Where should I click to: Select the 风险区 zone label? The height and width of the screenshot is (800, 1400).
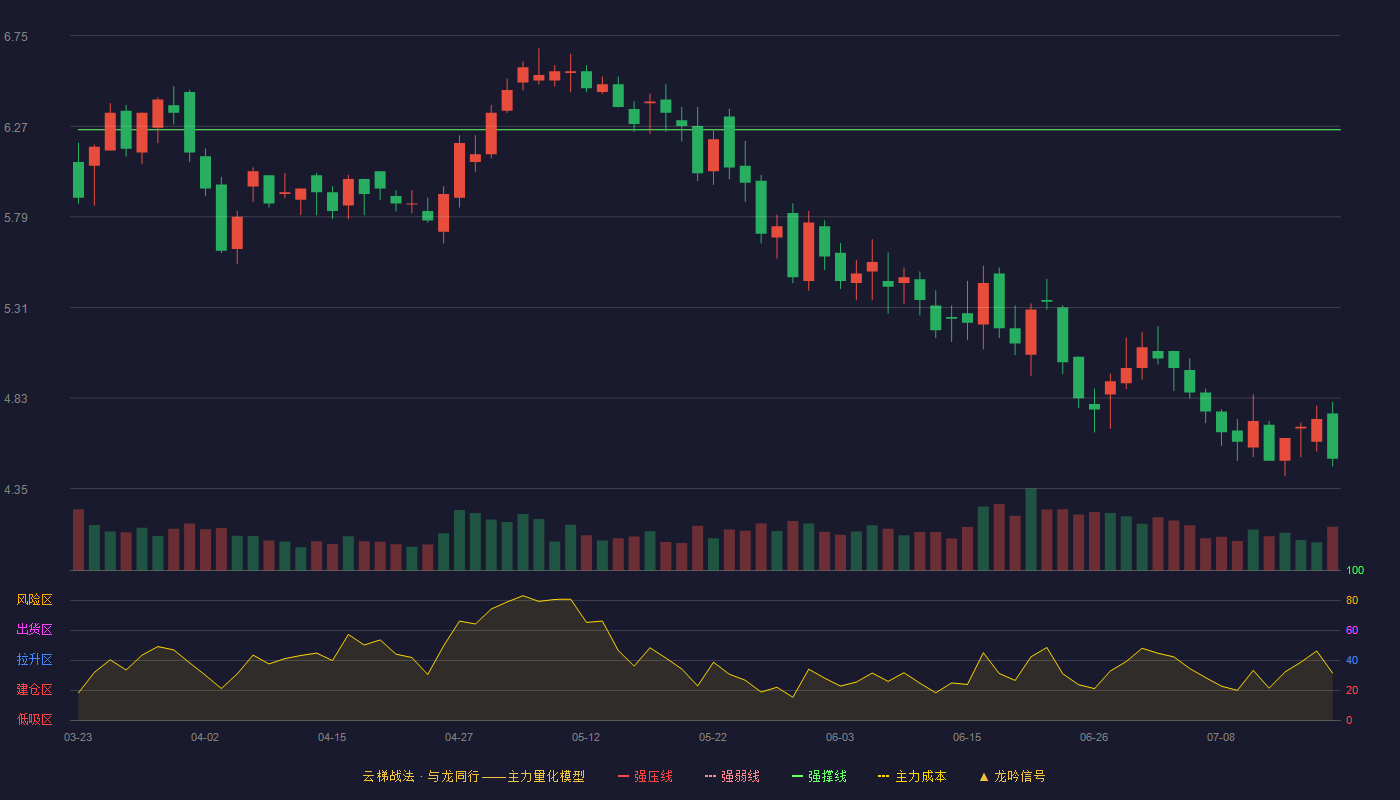(34, 600)
